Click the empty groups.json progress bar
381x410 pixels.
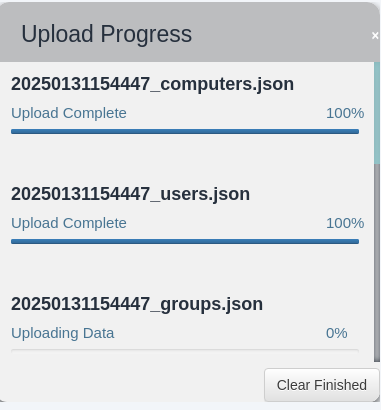185,351
